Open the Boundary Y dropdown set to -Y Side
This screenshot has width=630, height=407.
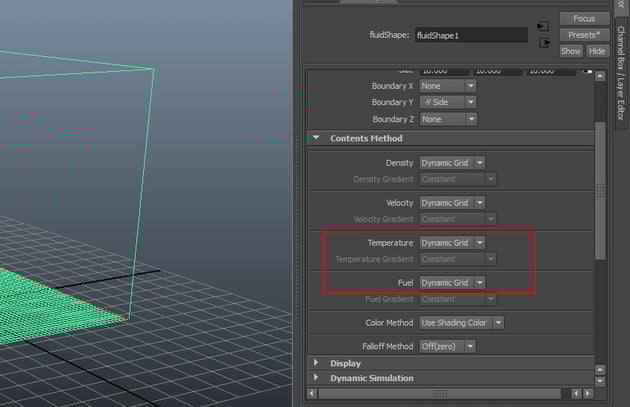click(448, 103)
